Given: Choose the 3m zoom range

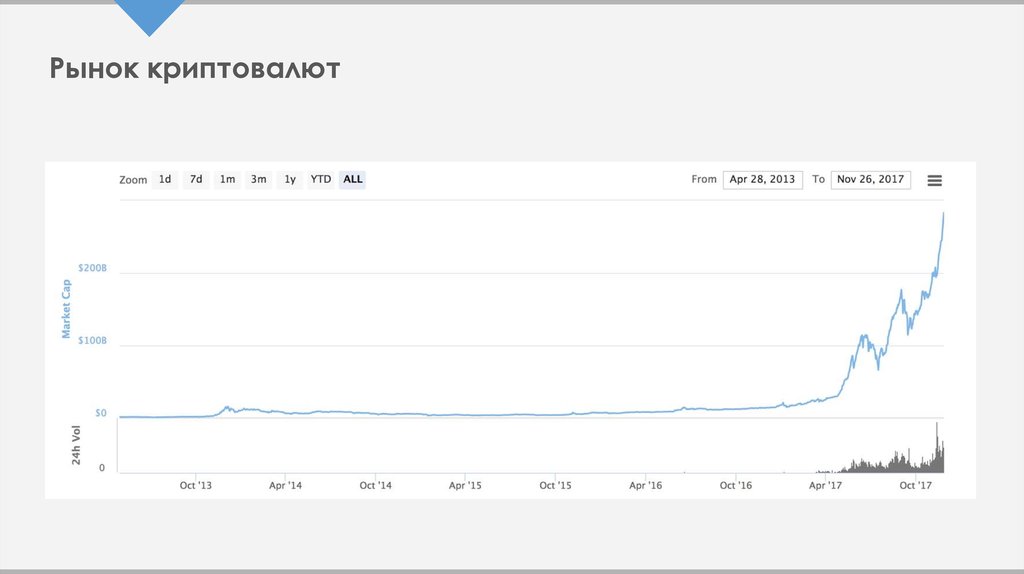Looking at the screenshot, I should (258, 180).
